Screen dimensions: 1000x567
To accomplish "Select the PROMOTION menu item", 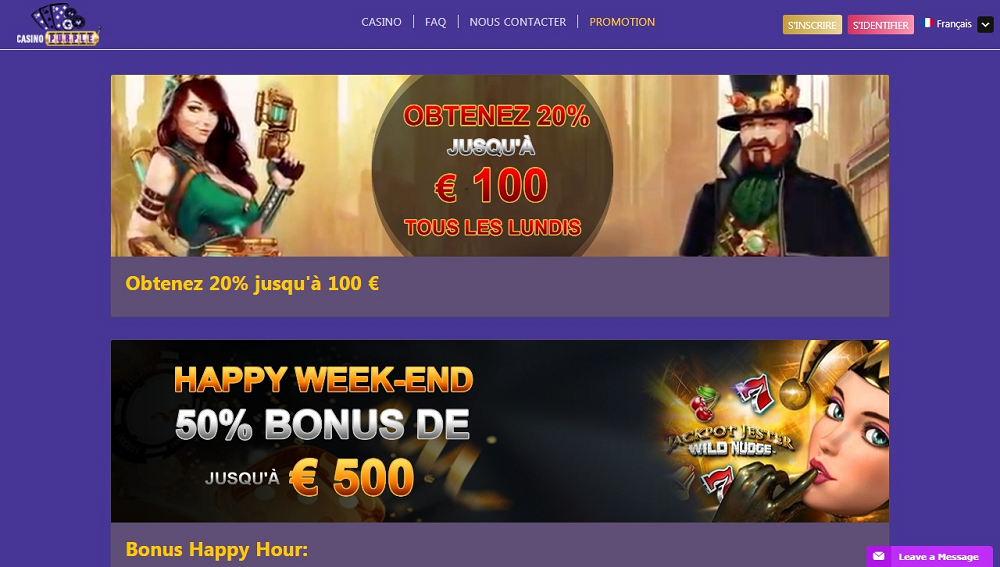I will [x=622, y=22].
